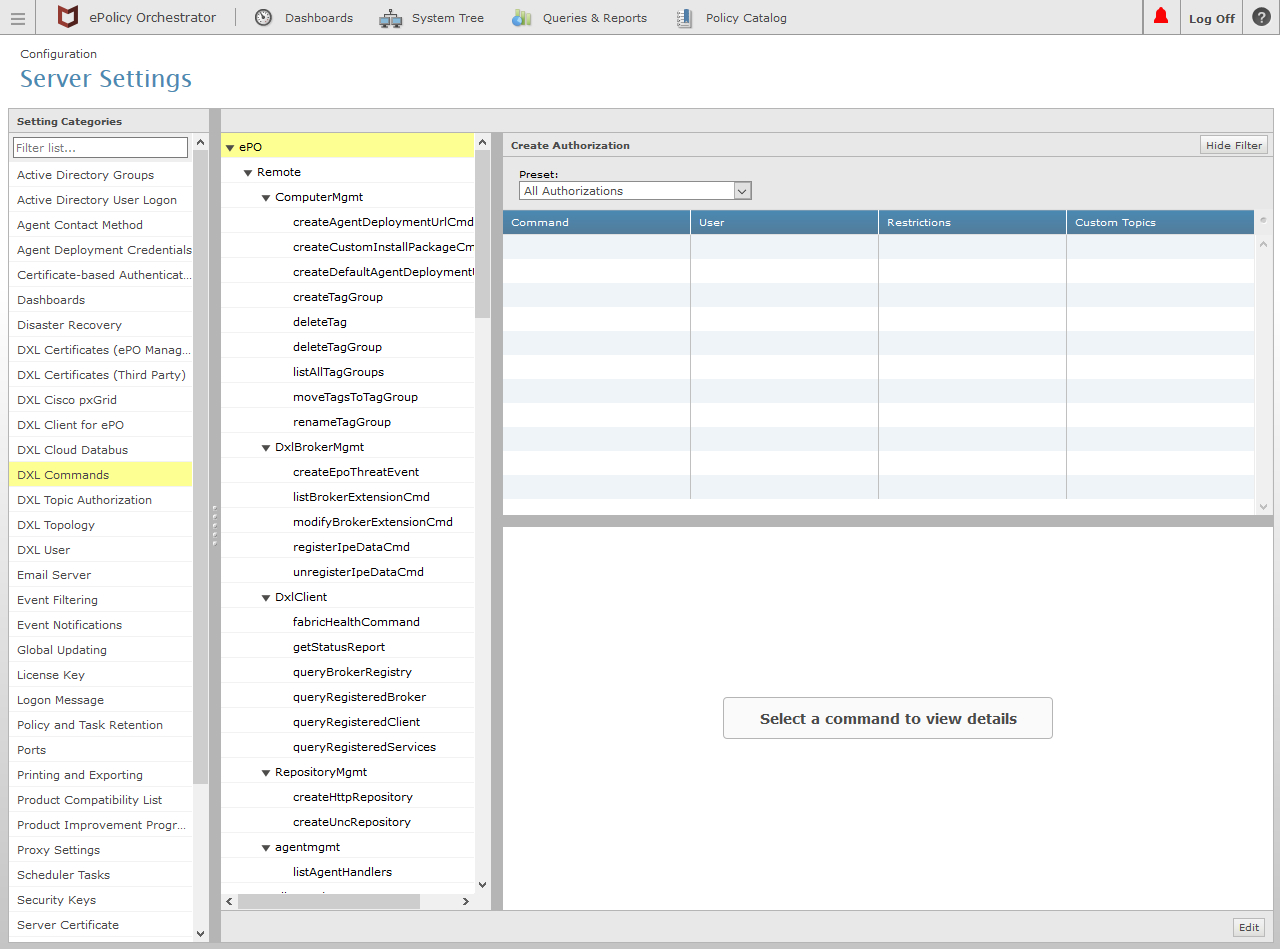
Task: Select DXL Topic Authorization category
Action: coord(101,499)
